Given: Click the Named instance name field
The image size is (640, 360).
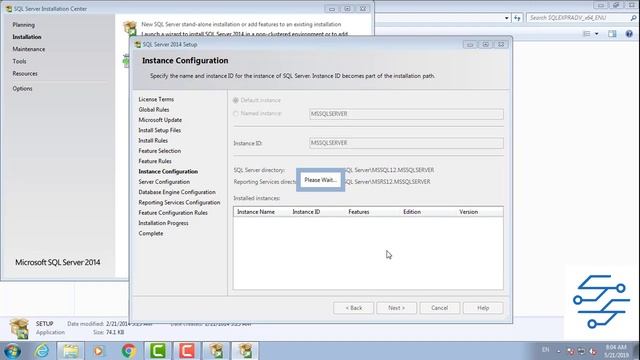Looking at the screenshot, I should click(406, 114).
